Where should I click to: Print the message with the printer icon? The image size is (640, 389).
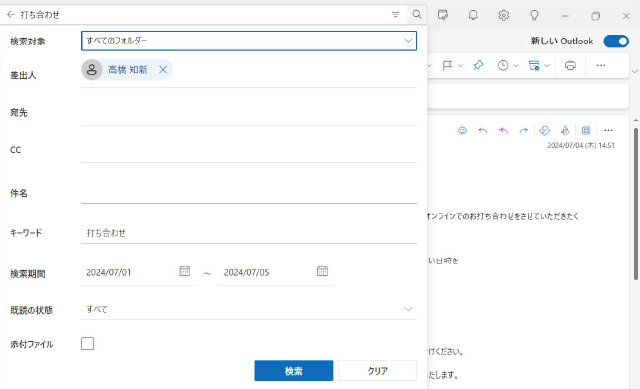[x=570, y=65]
